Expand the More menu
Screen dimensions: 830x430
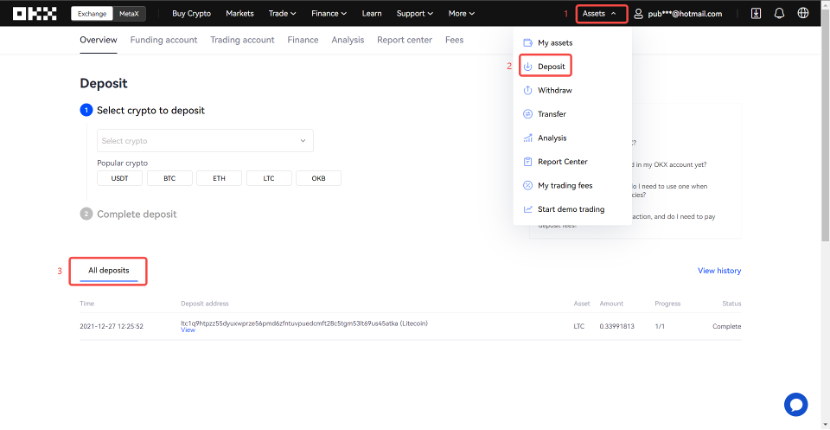click(461, 14)
